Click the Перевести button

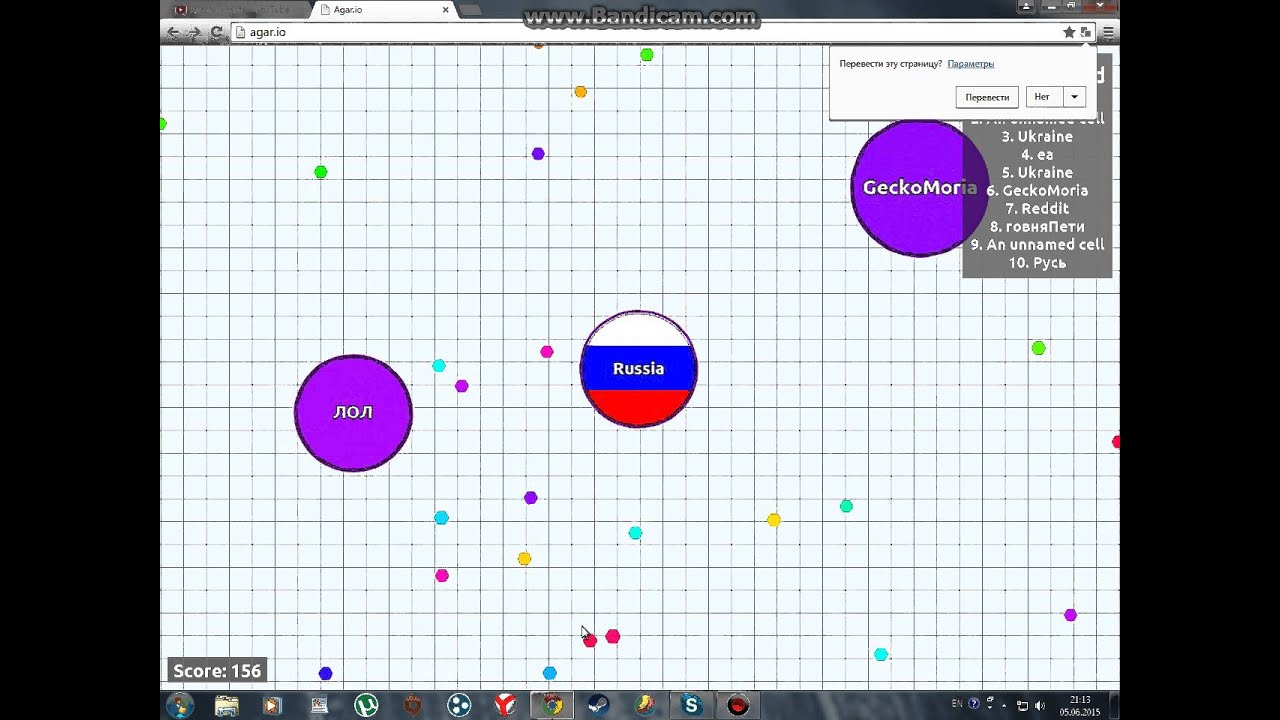(x=987, y=97)
